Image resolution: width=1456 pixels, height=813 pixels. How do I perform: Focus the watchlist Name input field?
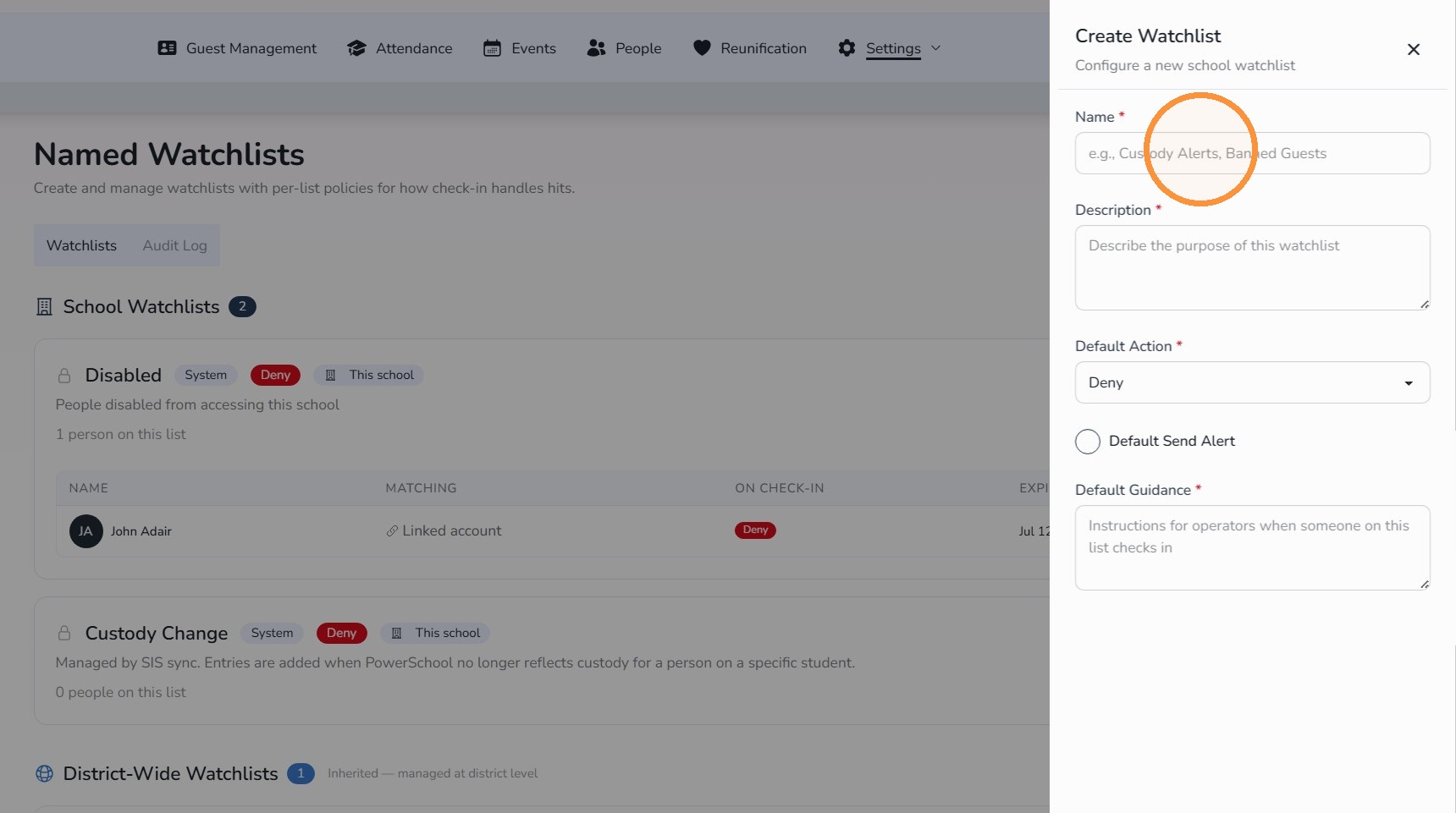tap(1252, 153)
